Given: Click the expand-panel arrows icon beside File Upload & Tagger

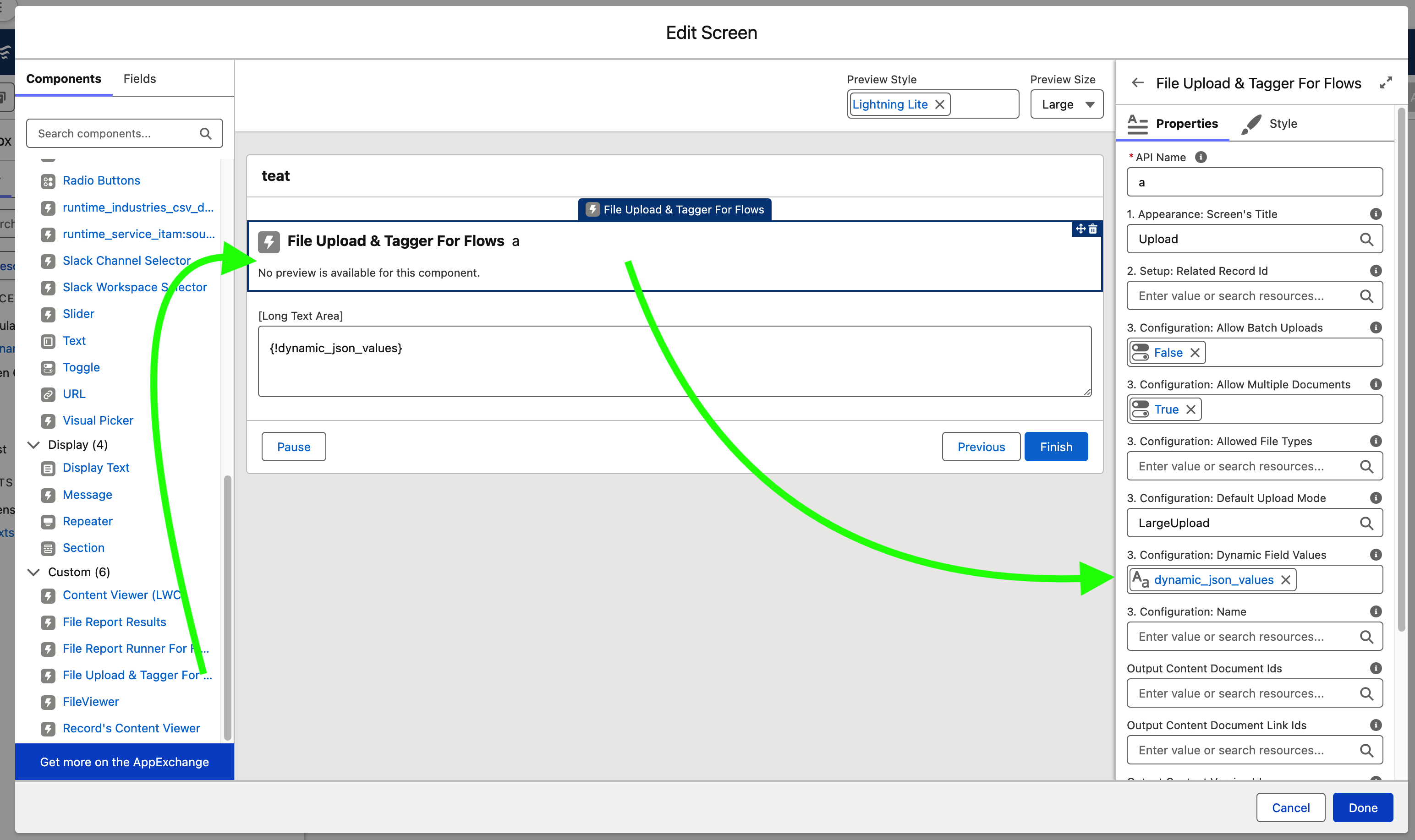Looking at the screenshot, I should pyautogui.click(x=1387, y=82).
